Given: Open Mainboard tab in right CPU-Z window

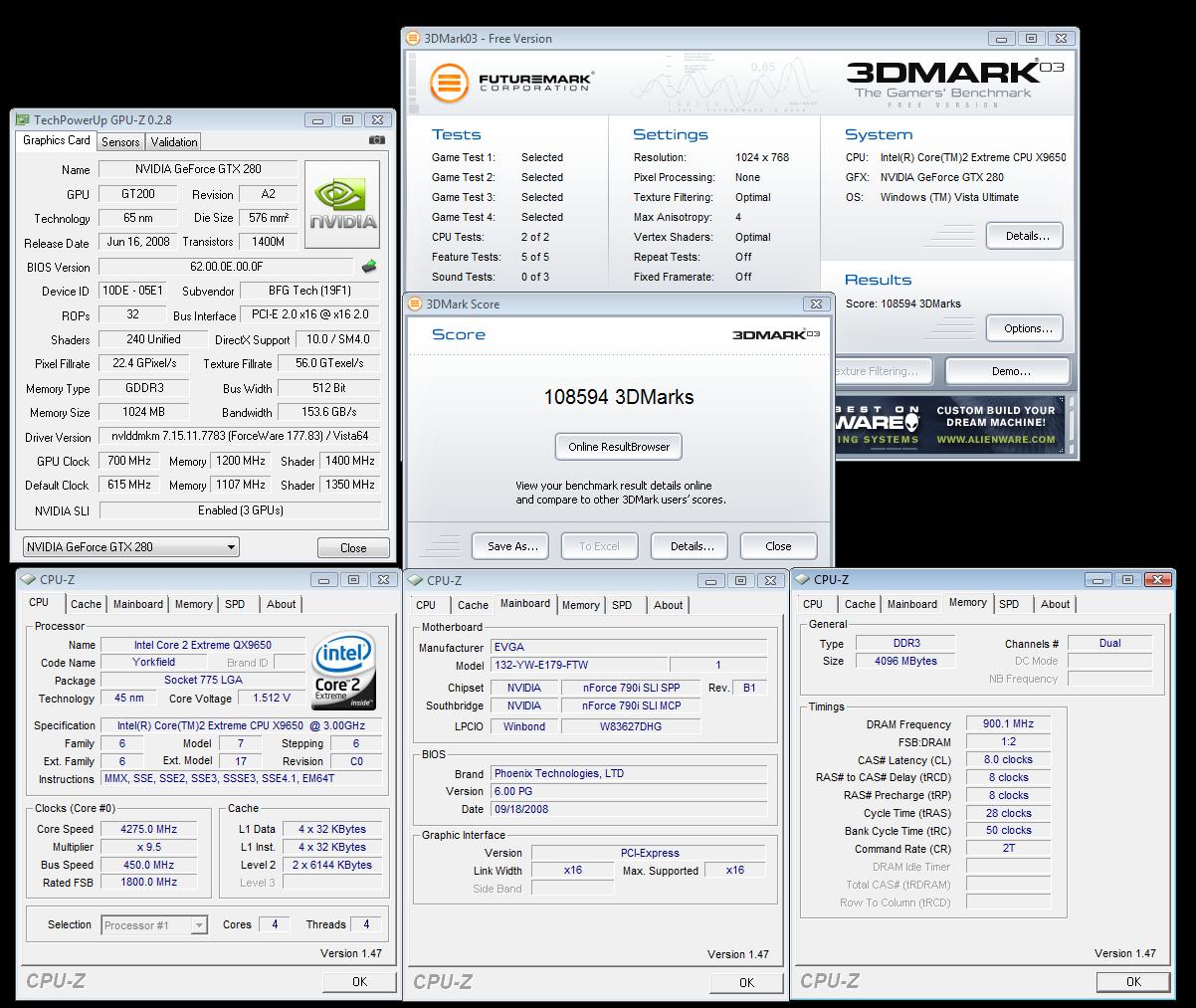Looking at the screenshot, I should tap(912, 604).
